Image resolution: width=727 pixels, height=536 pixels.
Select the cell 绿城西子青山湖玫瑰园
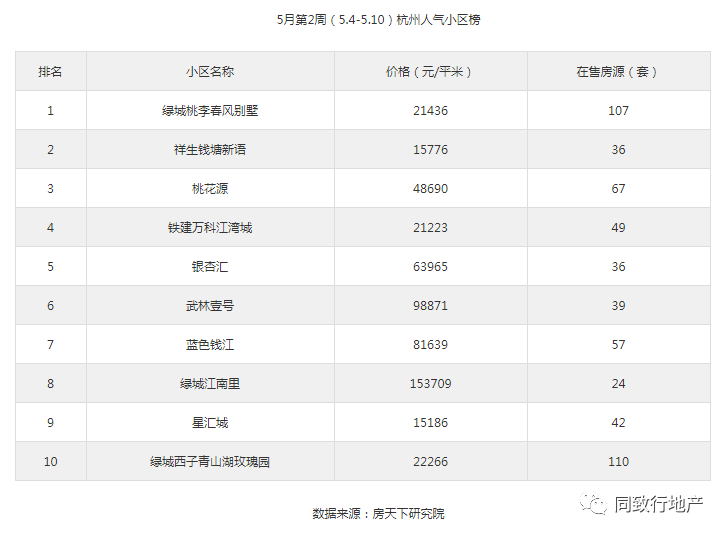click(210, 461)
